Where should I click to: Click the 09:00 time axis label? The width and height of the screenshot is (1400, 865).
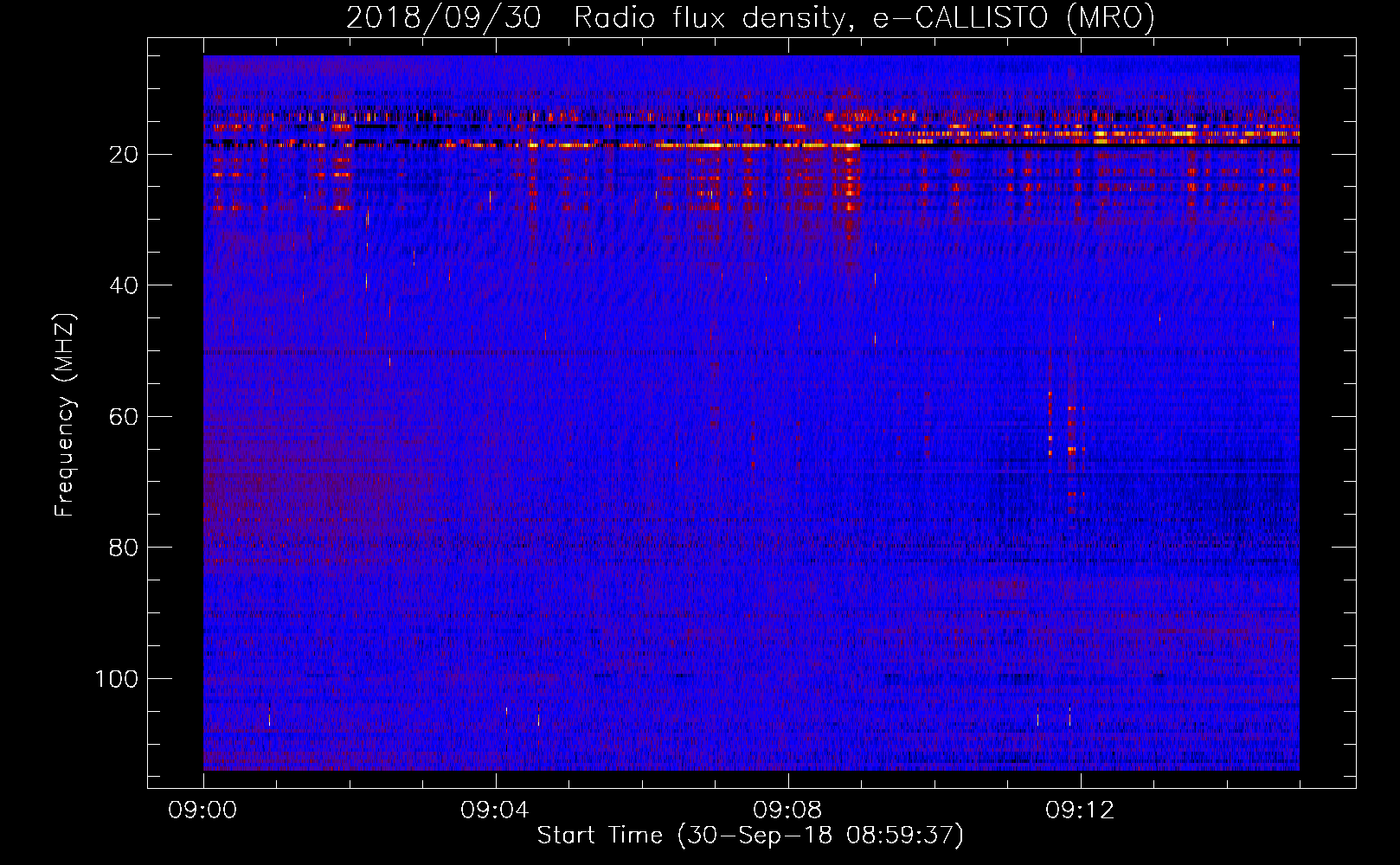tap(203, 810)
